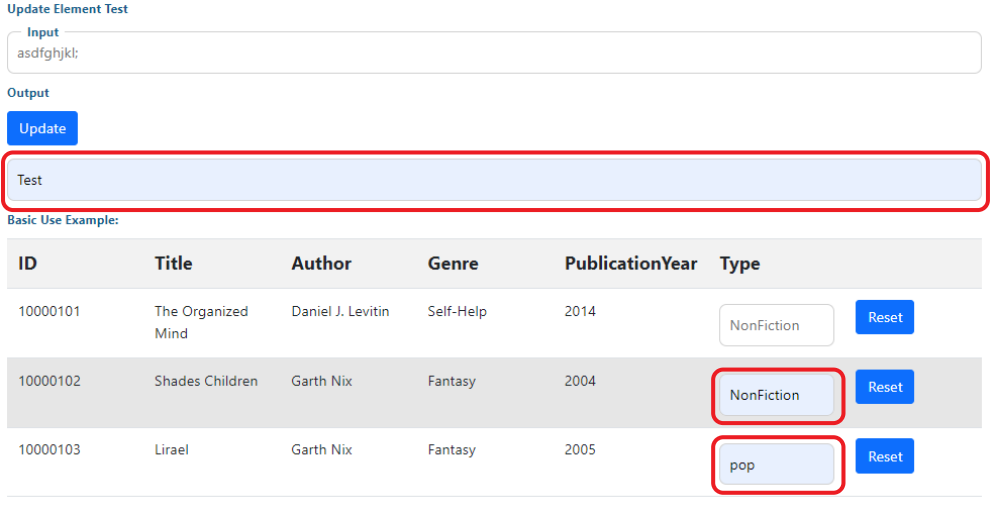Select the Author column header
The image size is (995, 516).
321,263
